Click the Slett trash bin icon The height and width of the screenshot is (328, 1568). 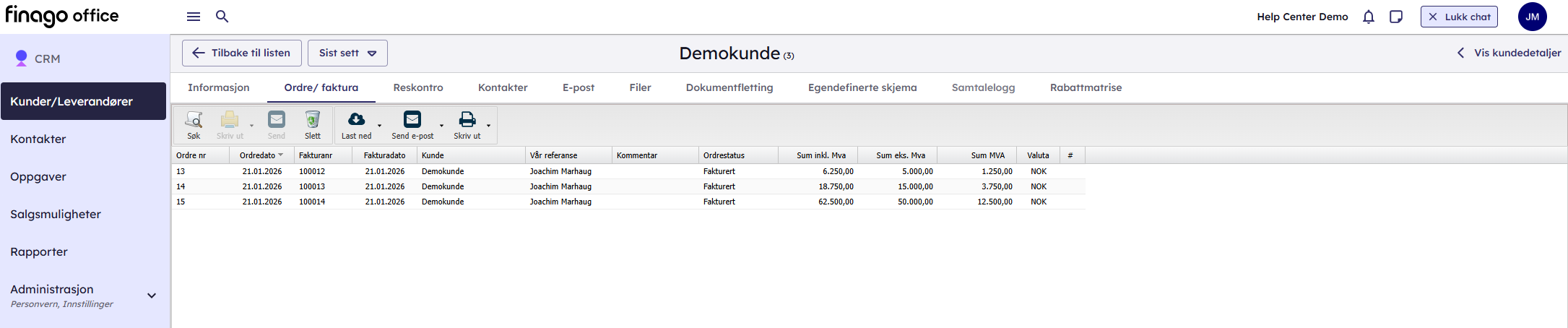[x=312, y=120]
